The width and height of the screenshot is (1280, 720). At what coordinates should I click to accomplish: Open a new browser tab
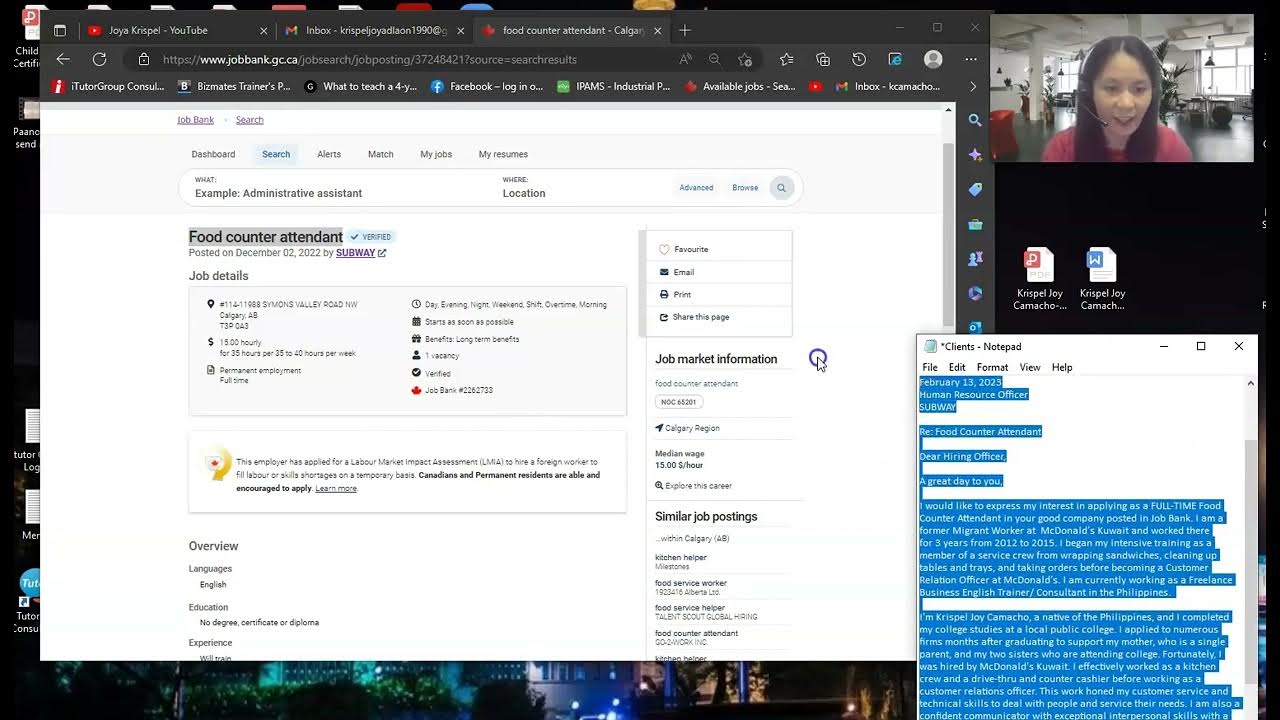pos(685,30)
